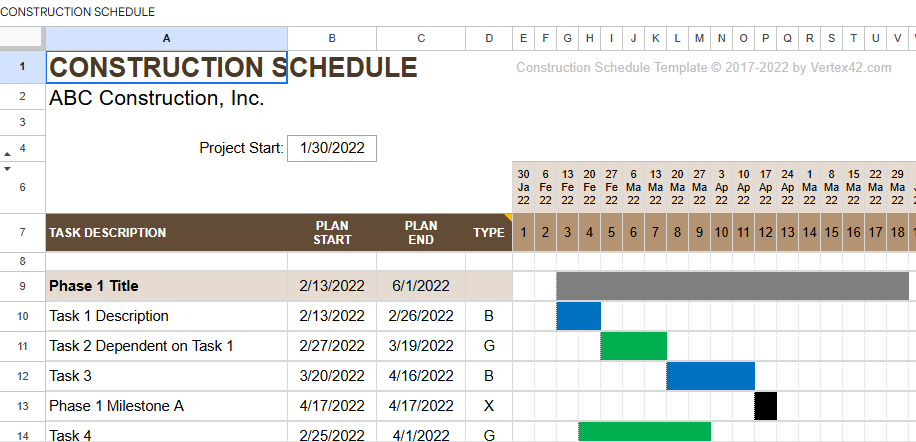
Task: Click the select-all corner box
Action: point(22,38)
